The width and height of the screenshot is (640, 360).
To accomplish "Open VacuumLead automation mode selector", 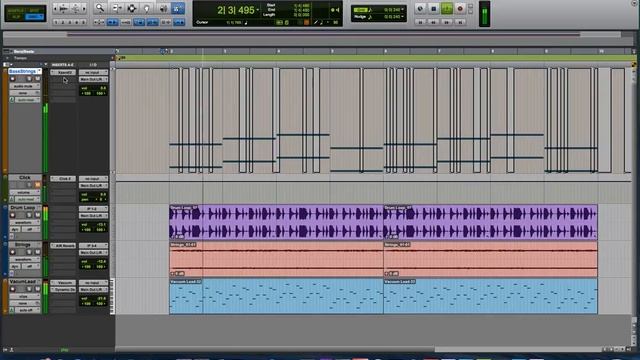I will tap(27, 310).
